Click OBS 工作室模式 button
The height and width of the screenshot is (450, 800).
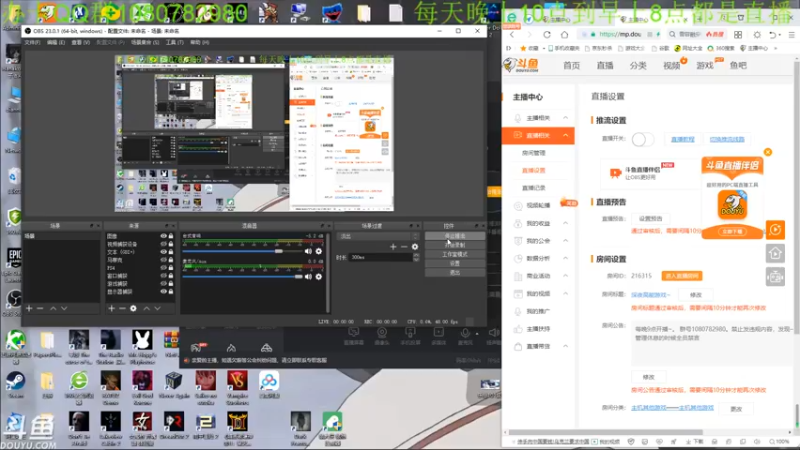[x=455, y=254]
